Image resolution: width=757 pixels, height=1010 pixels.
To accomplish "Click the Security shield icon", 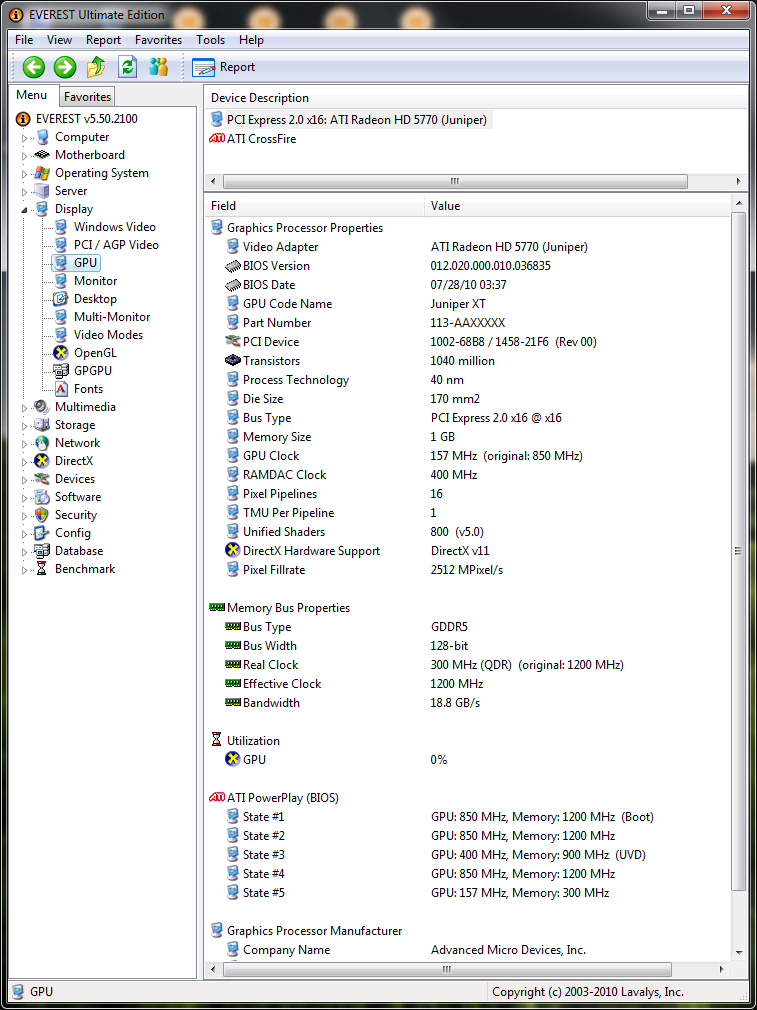I will coord(42,515).
